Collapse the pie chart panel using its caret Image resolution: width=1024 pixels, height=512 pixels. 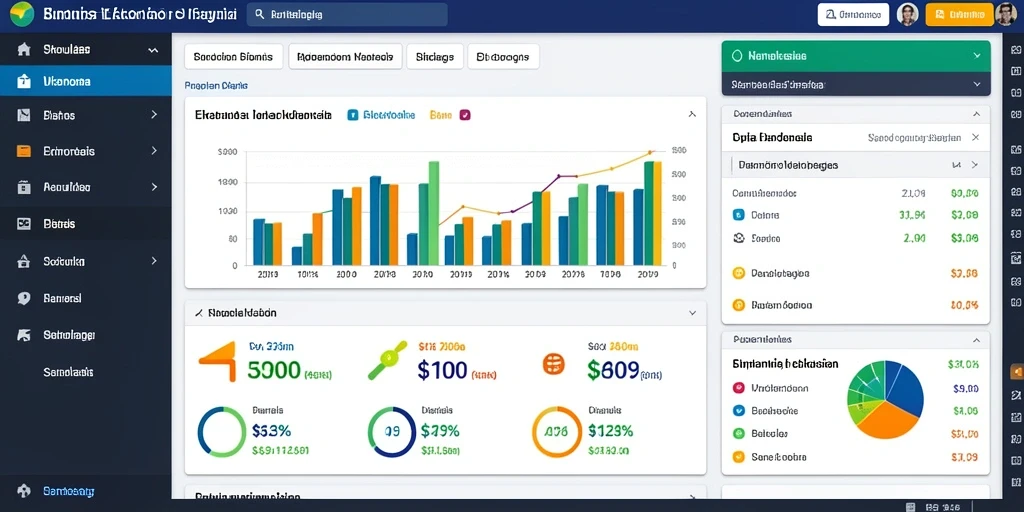976,340
